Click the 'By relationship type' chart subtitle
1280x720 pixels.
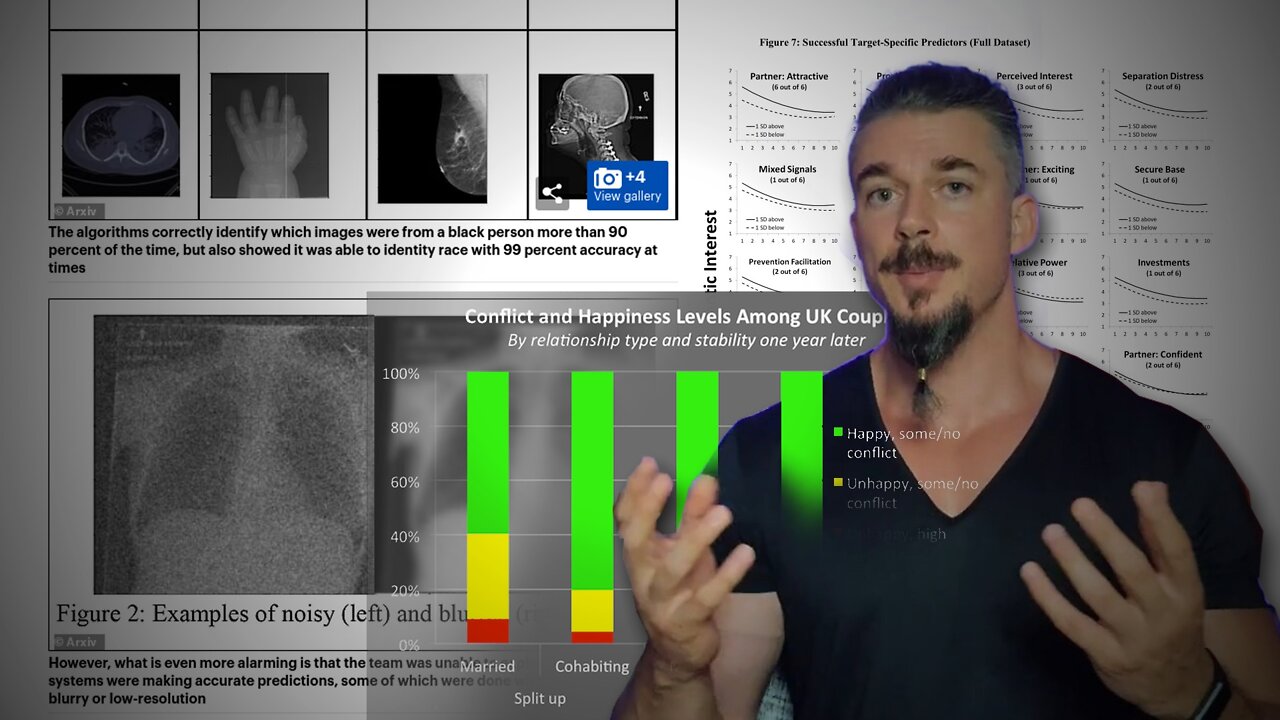click(686, 340)
